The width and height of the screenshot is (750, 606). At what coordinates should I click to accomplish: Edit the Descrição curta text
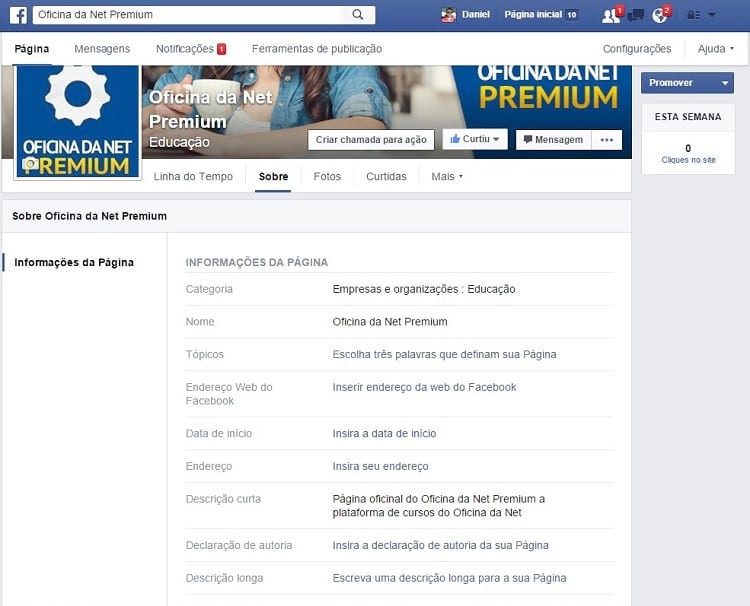(439, 506)
